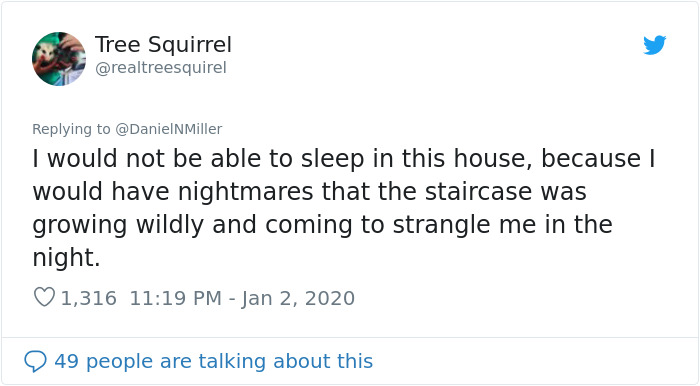Image resolution: width=700 pixels, height=386 pixels.
Task: Open replies via the speech bubble icon
Action: [35, 361]
